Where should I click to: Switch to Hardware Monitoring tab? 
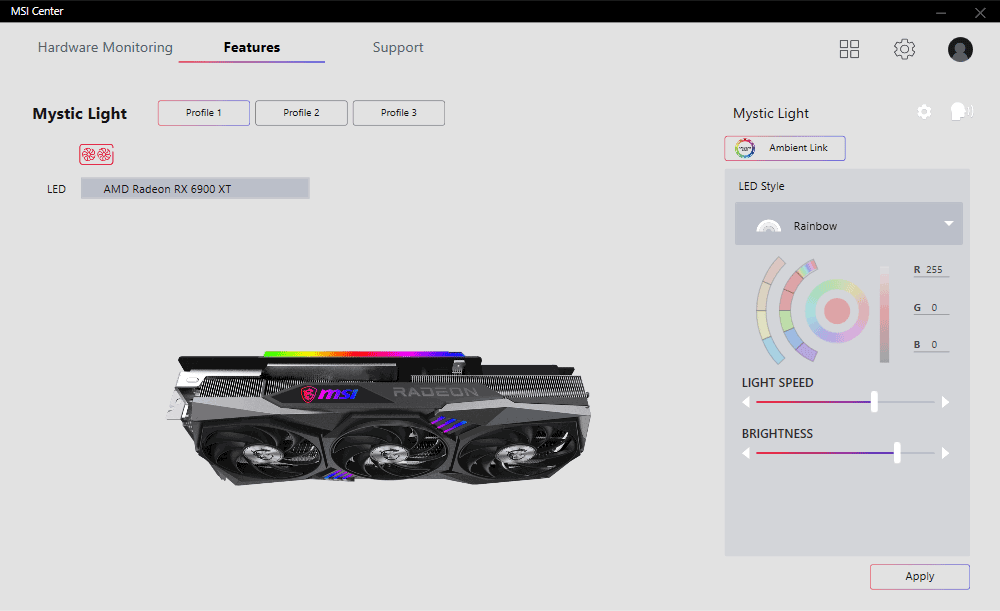pos(105,47)
